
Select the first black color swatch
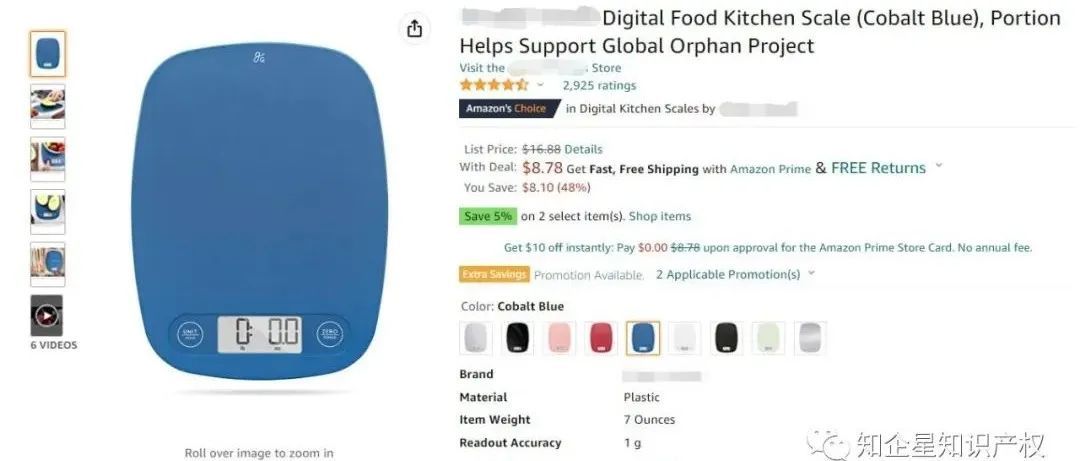click(x=517, y=338)
